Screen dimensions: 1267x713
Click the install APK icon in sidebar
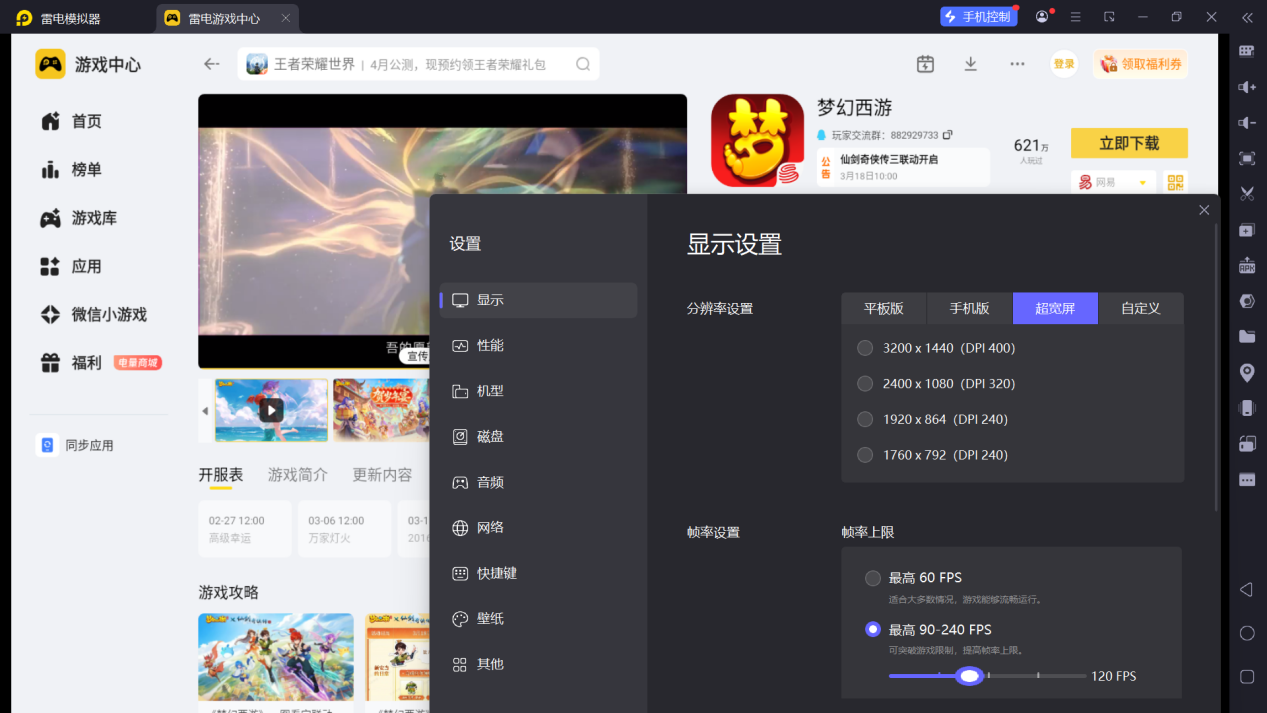[x=1247, y=266]
